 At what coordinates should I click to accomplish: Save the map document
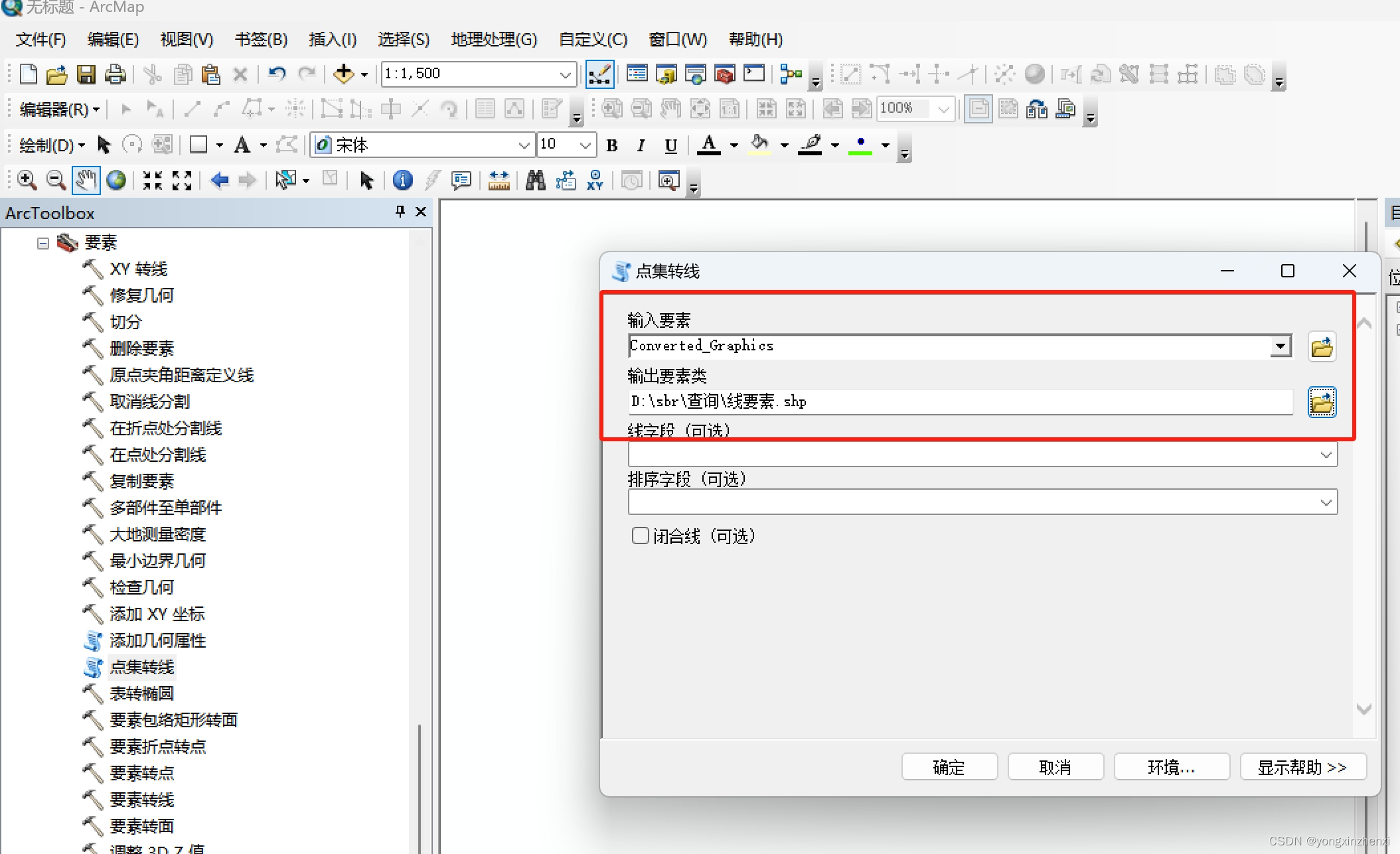[x=86, y=74]
